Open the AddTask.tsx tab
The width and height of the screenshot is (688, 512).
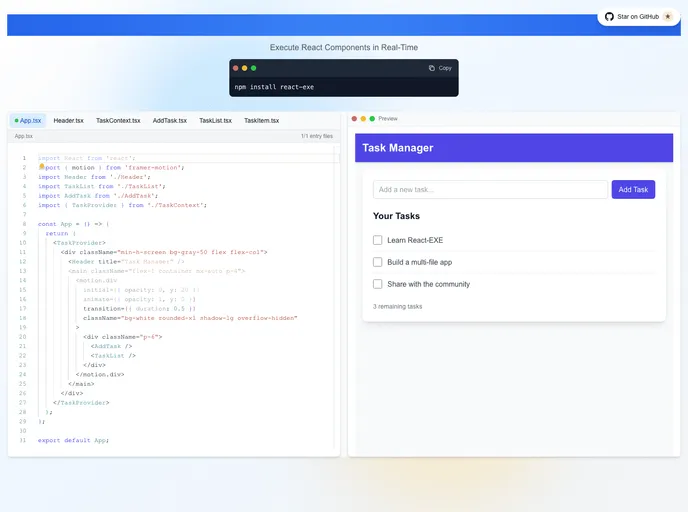point(169,120)
